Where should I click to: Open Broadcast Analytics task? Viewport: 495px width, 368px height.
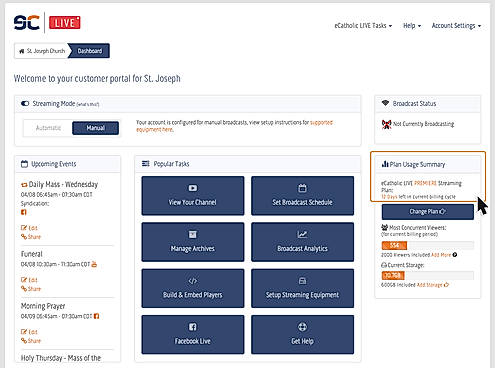[x=302, y=242]
